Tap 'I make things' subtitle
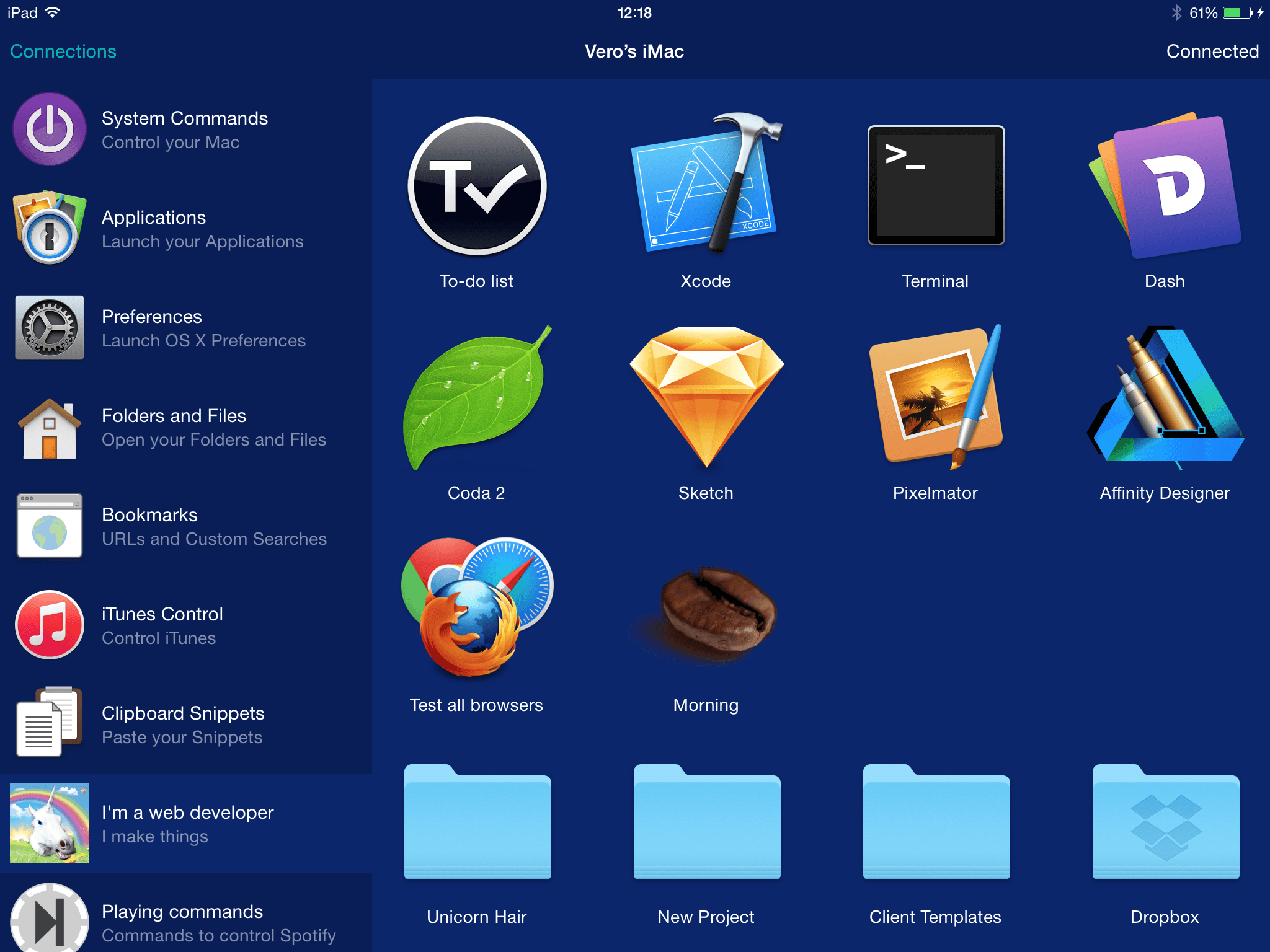 [155, 837]
